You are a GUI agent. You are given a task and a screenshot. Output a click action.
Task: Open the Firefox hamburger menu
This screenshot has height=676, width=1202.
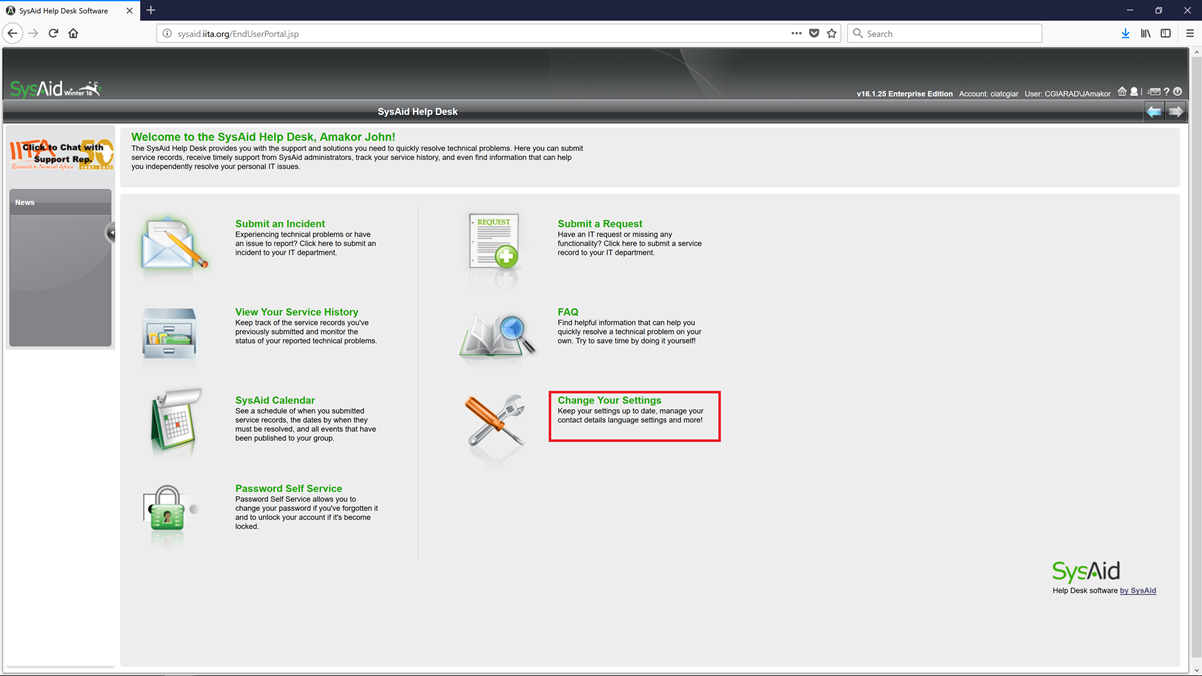coord(1189,33)
